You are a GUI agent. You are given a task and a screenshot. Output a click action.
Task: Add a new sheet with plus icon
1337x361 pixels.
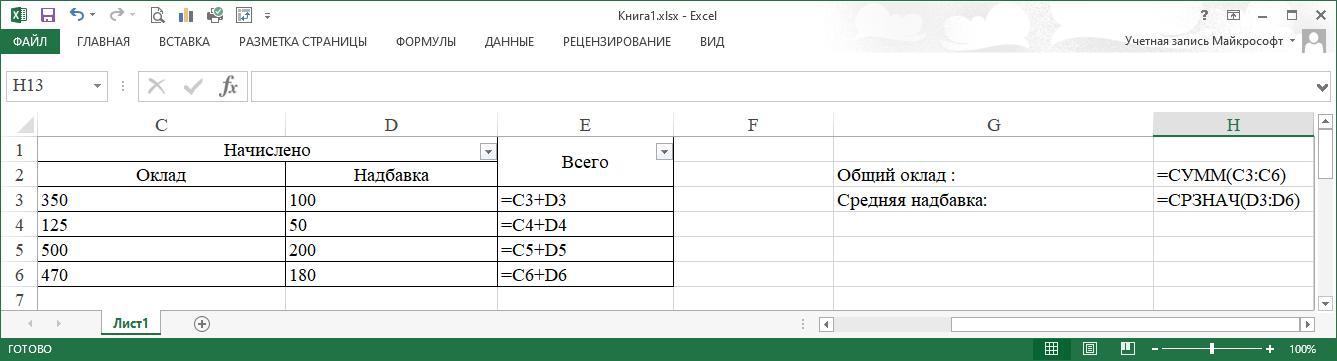202,323
